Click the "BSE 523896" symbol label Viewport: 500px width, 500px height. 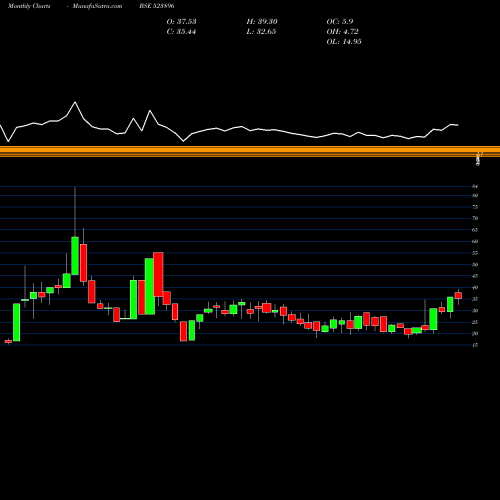click(157, 6)
